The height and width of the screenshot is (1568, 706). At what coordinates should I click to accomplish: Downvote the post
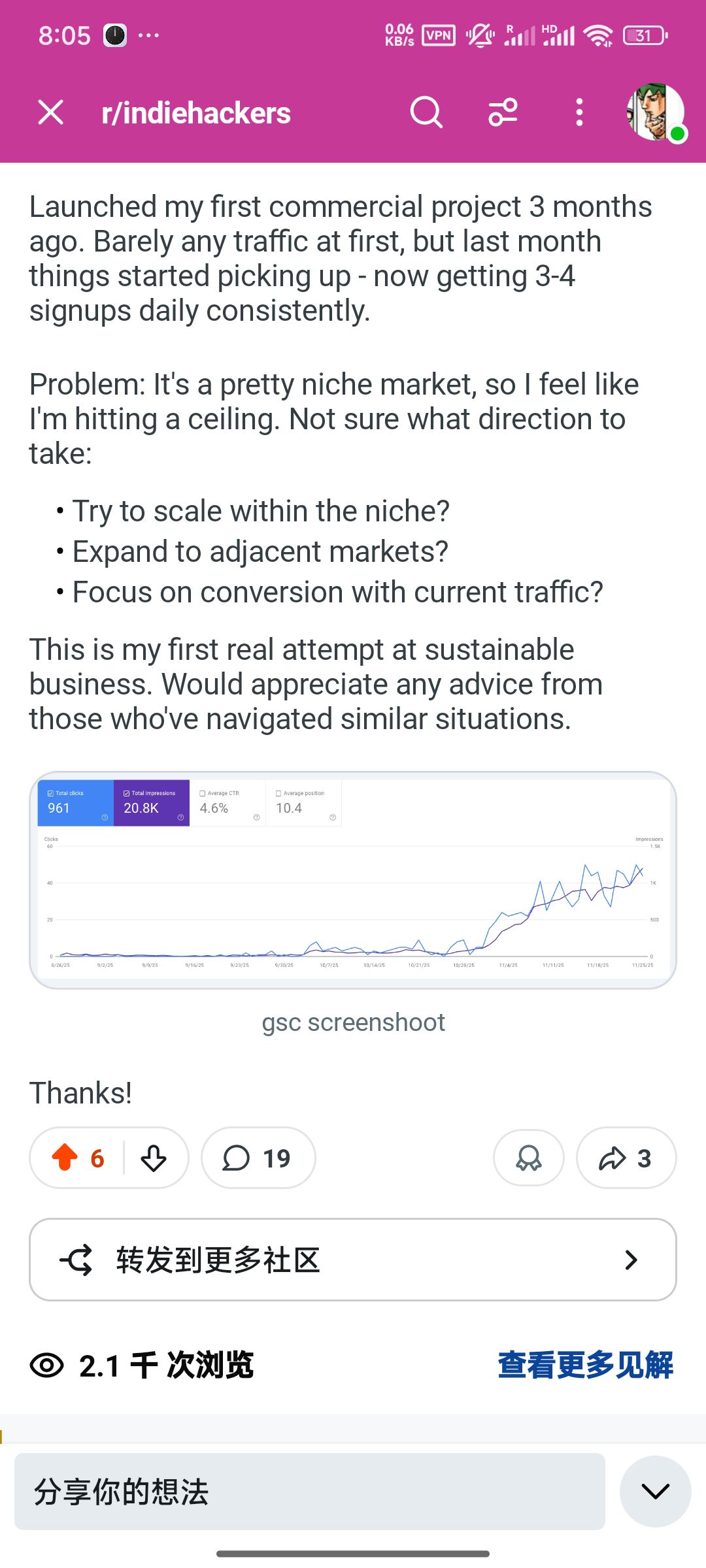click(x=154, y=1158)
